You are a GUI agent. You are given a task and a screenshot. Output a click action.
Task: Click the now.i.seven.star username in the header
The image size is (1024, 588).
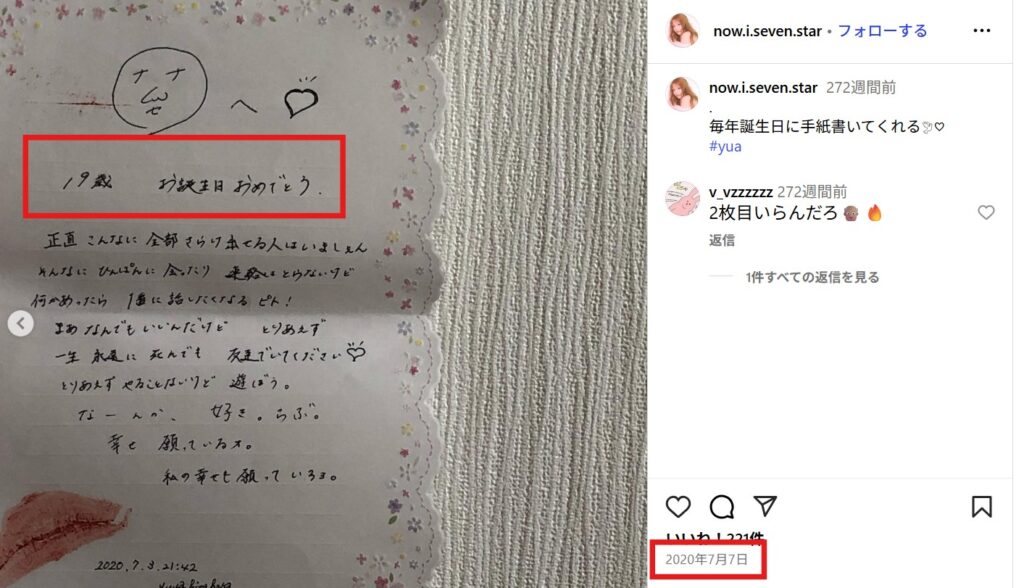point(767,31)
